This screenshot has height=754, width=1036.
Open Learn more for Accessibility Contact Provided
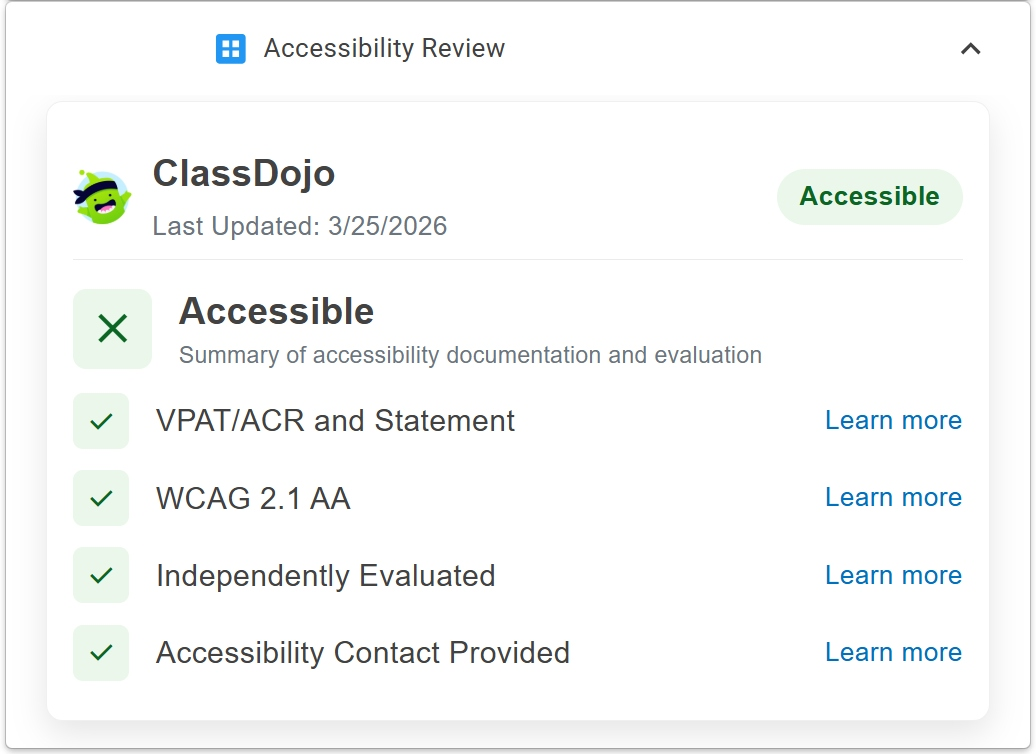(x=893, y=653)
